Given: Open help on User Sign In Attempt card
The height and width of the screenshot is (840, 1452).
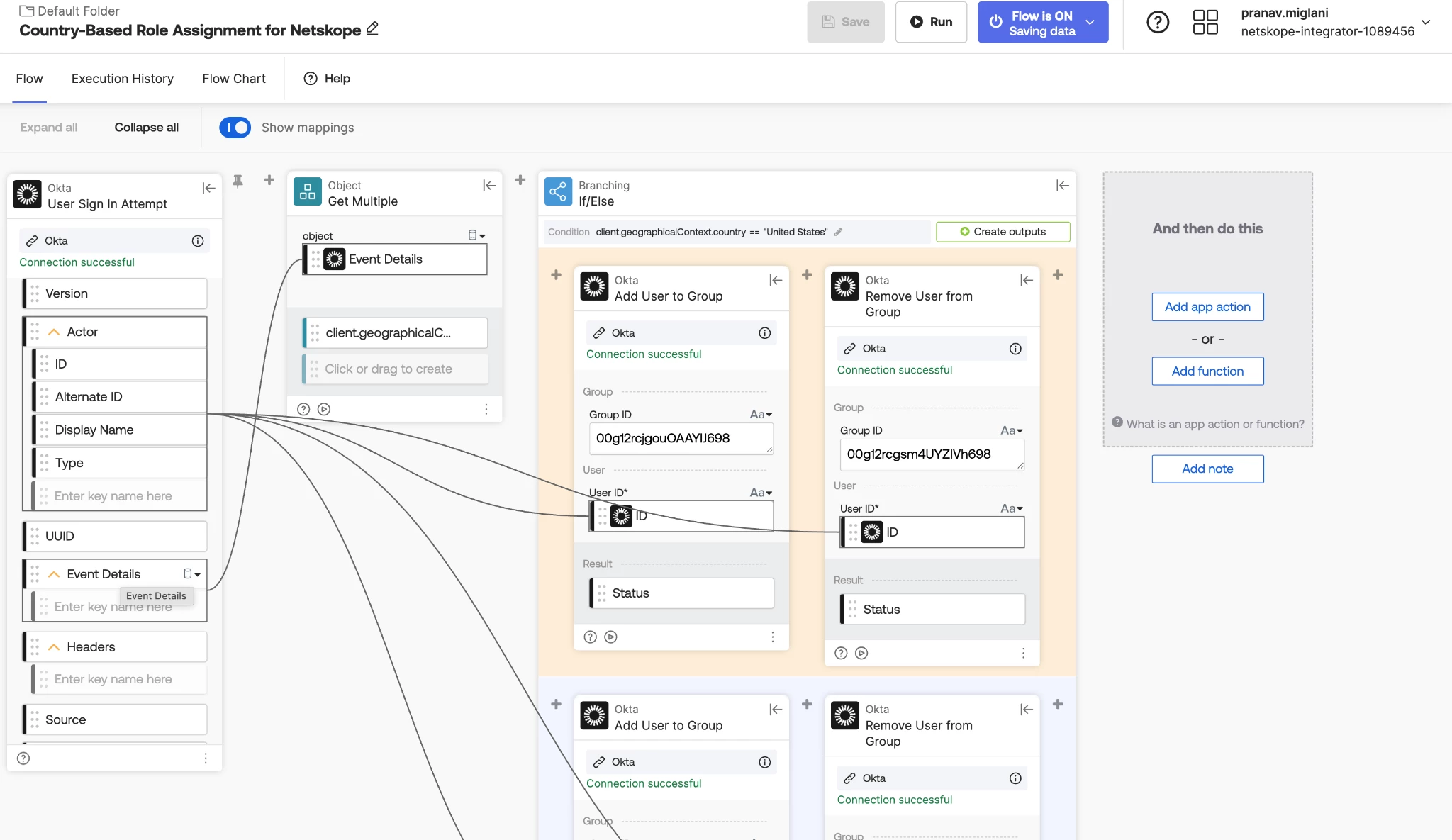Looking at the screenshot, I should click(23, 758).
